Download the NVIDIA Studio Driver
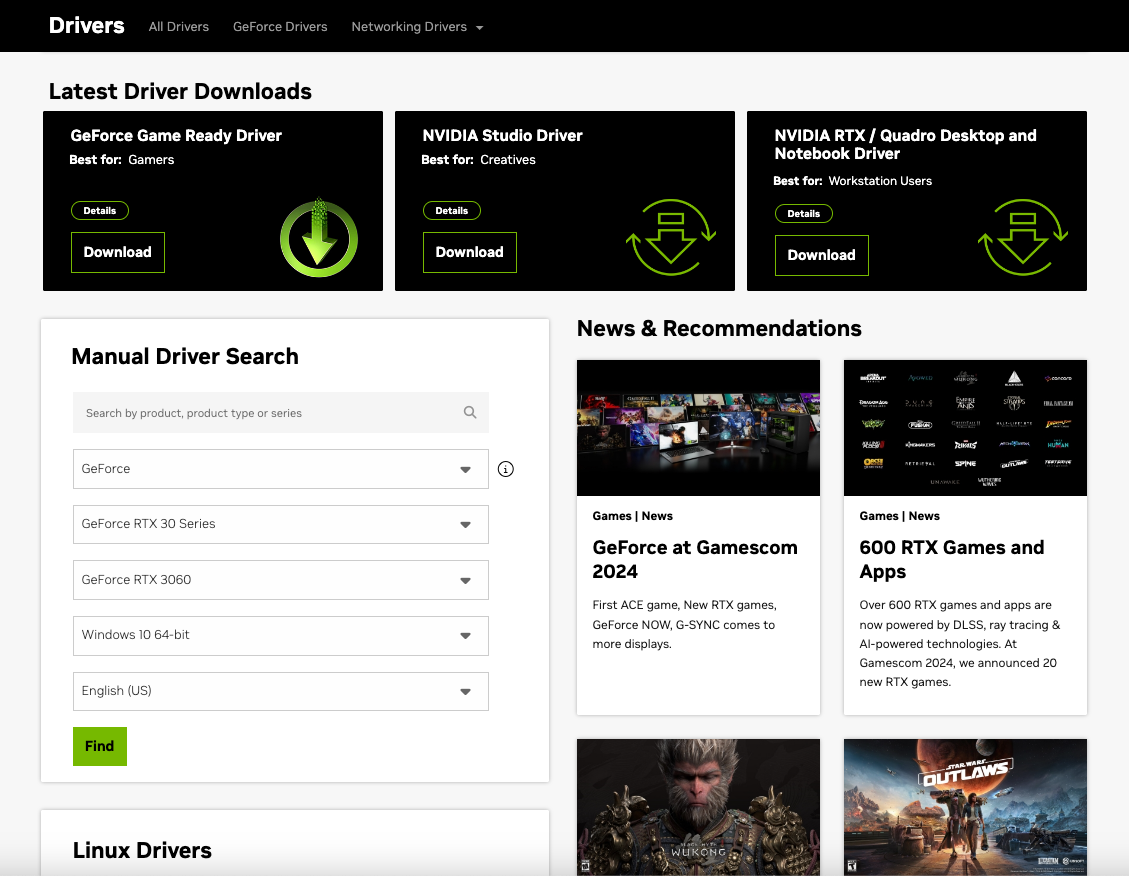The image size is (1129, 876). tap(470, 252)
